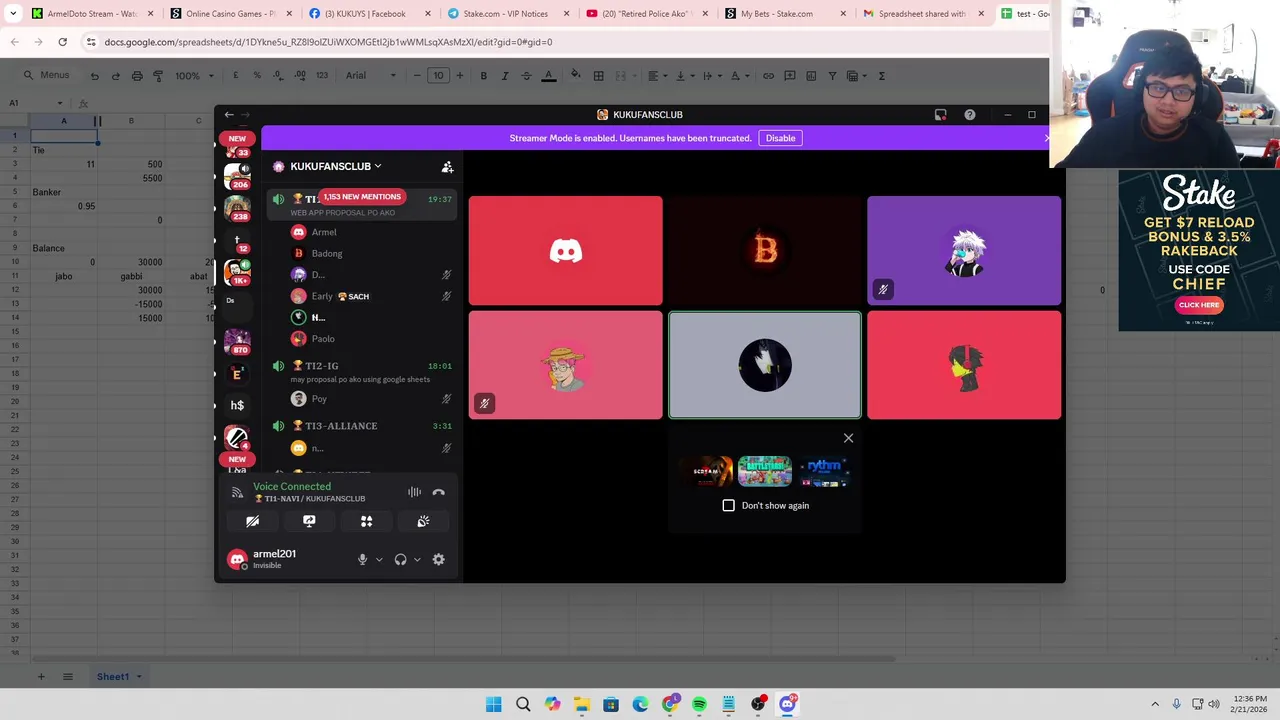Toggle strikethrough formatting in Sheets toolbar
The height and width of the screenshot is (720, 1280).
526,76
